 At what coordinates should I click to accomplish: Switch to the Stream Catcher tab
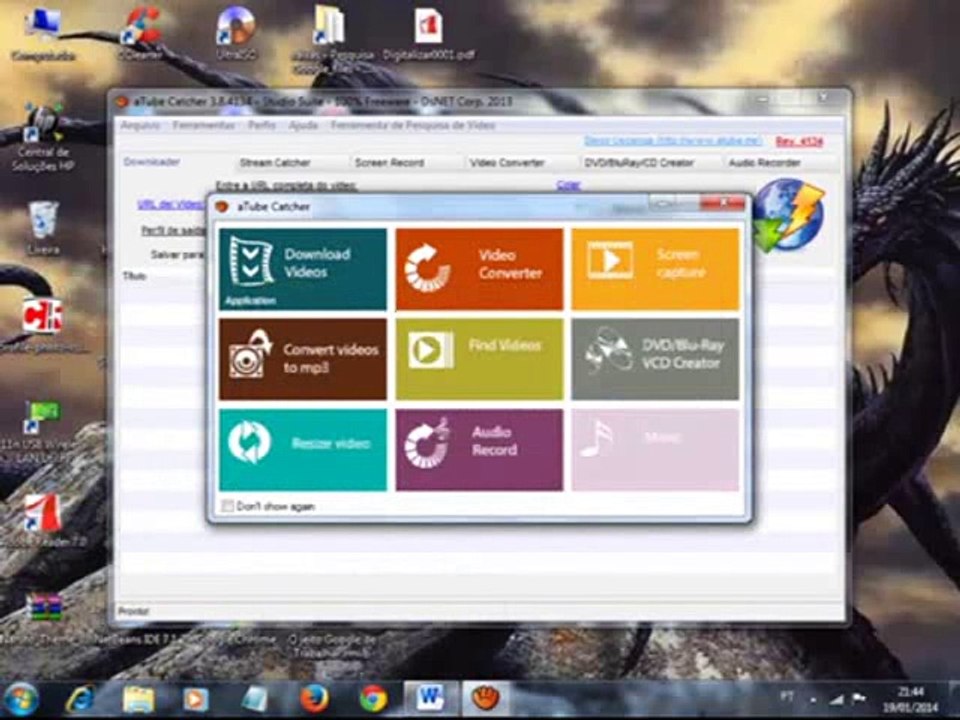[275, 163]
